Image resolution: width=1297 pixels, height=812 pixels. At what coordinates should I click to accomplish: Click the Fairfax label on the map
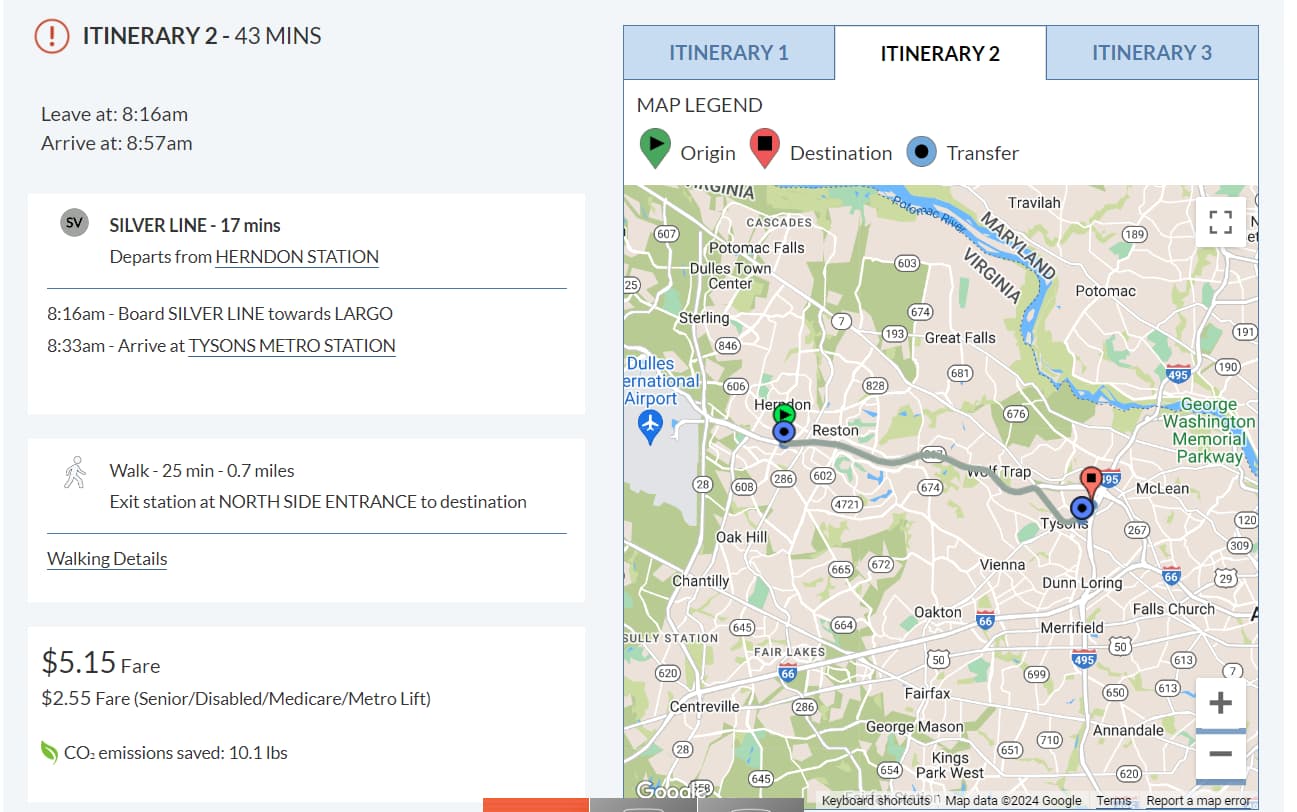(x=927, y=693)
